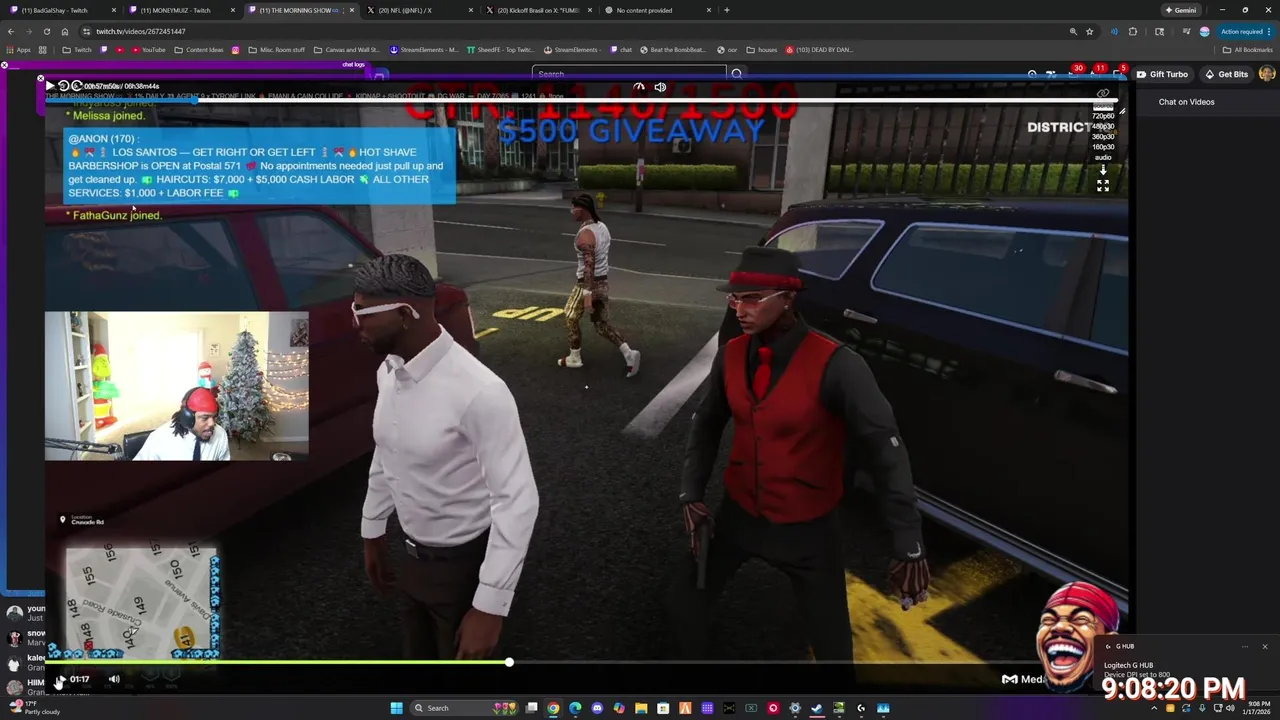Switch to the BadGalShay Twitch tab
The image size is (1280, 720).
61,10
